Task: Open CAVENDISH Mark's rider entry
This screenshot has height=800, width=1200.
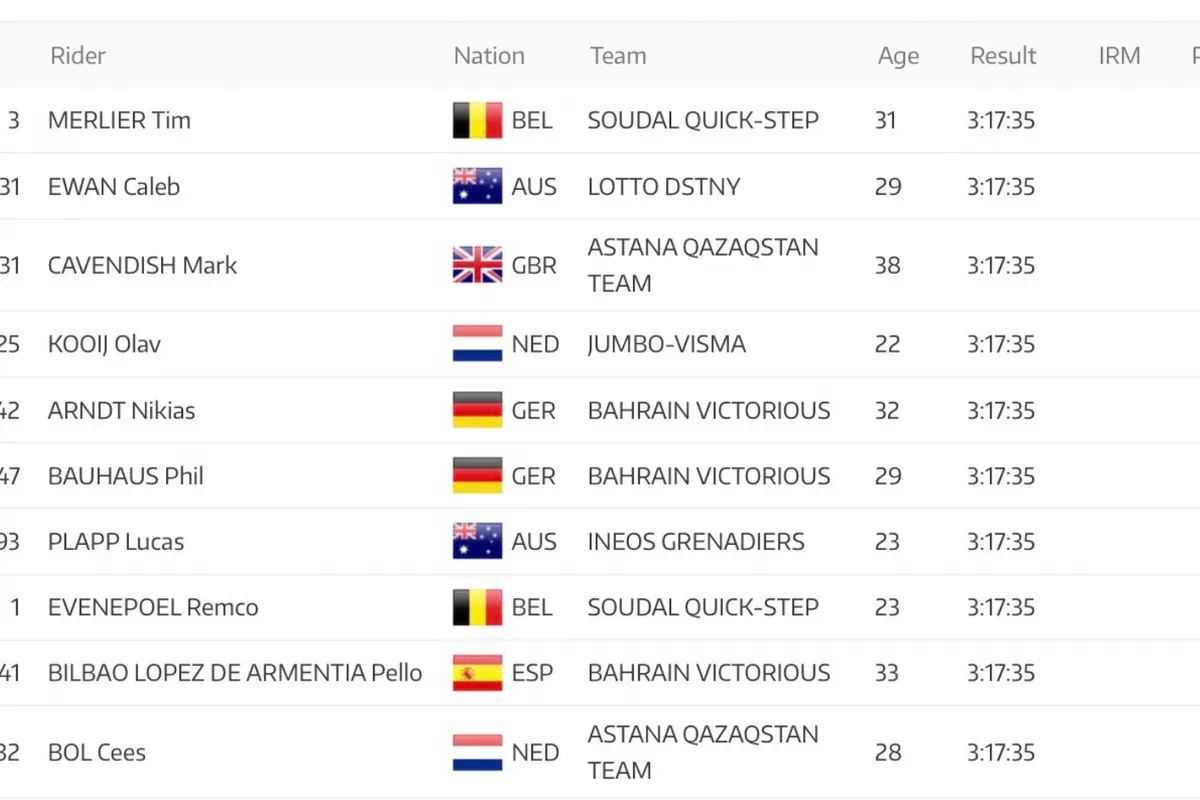Action: point(143,265)
